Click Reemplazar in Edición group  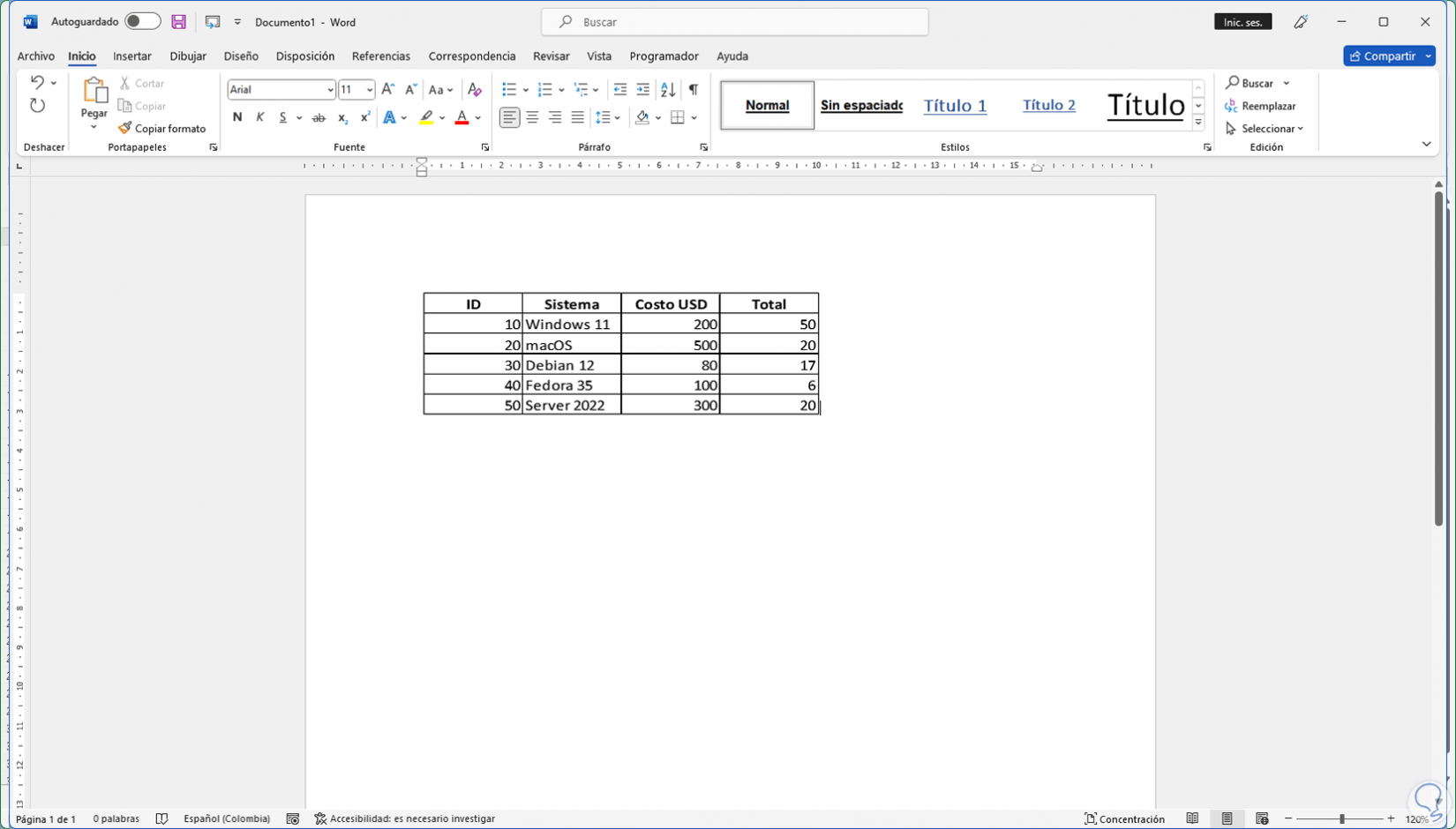coord(1261,106)
